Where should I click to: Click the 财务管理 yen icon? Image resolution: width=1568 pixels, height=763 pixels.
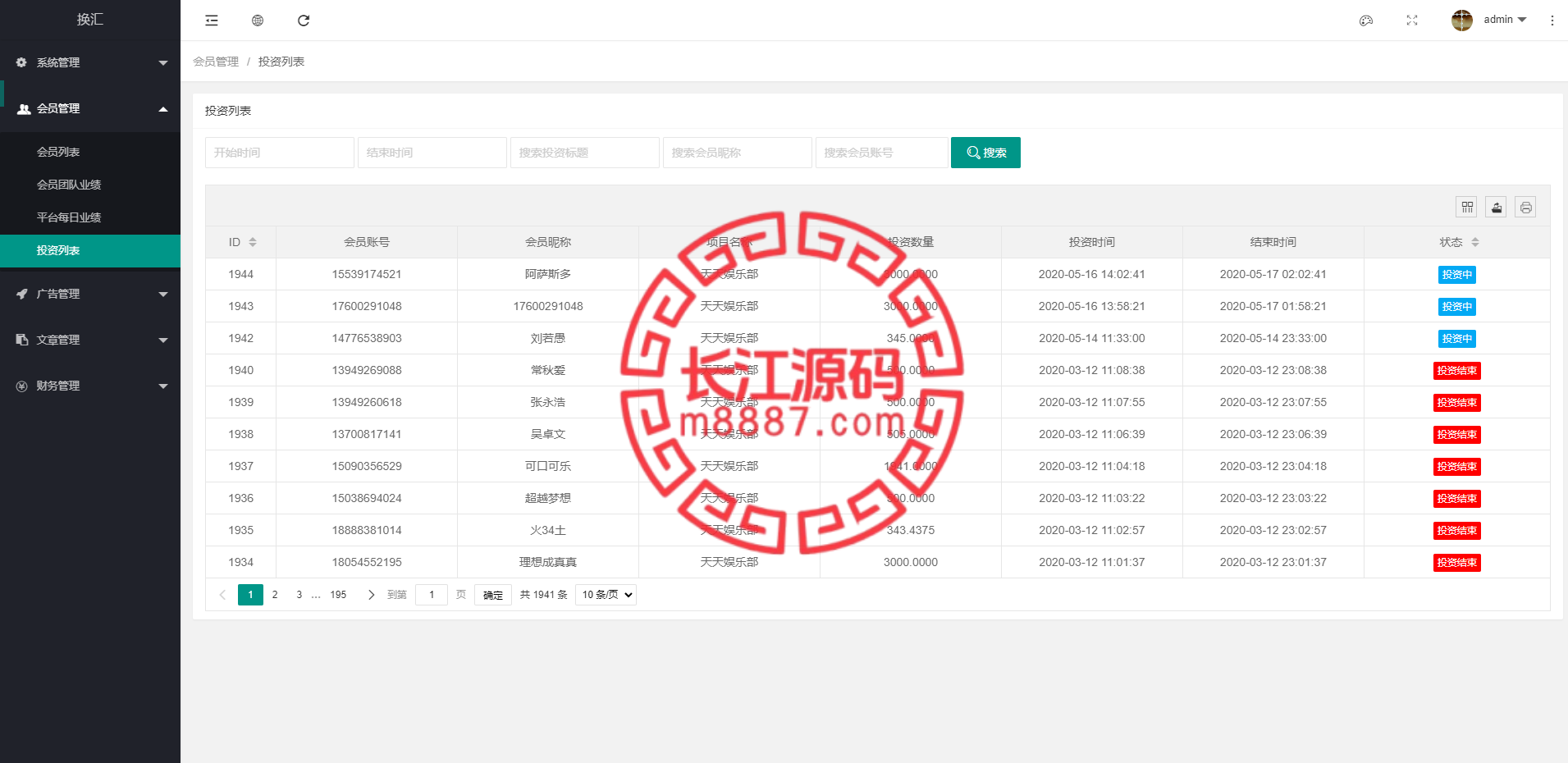[x=22, y=386]
